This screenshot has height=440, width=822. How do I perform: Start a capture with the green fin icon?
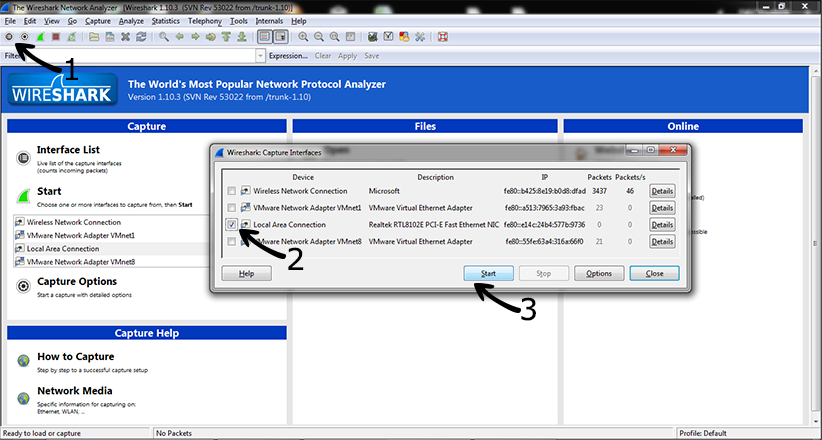tap(40, 37)
